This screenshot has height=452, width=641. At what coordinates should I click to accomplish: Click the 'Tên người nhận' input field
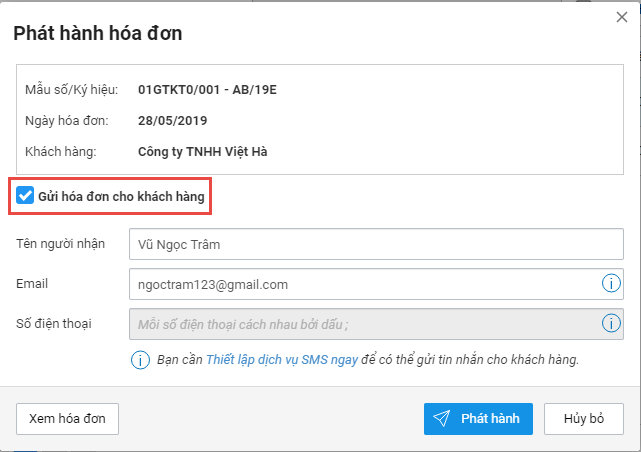(x=376, y=244)
